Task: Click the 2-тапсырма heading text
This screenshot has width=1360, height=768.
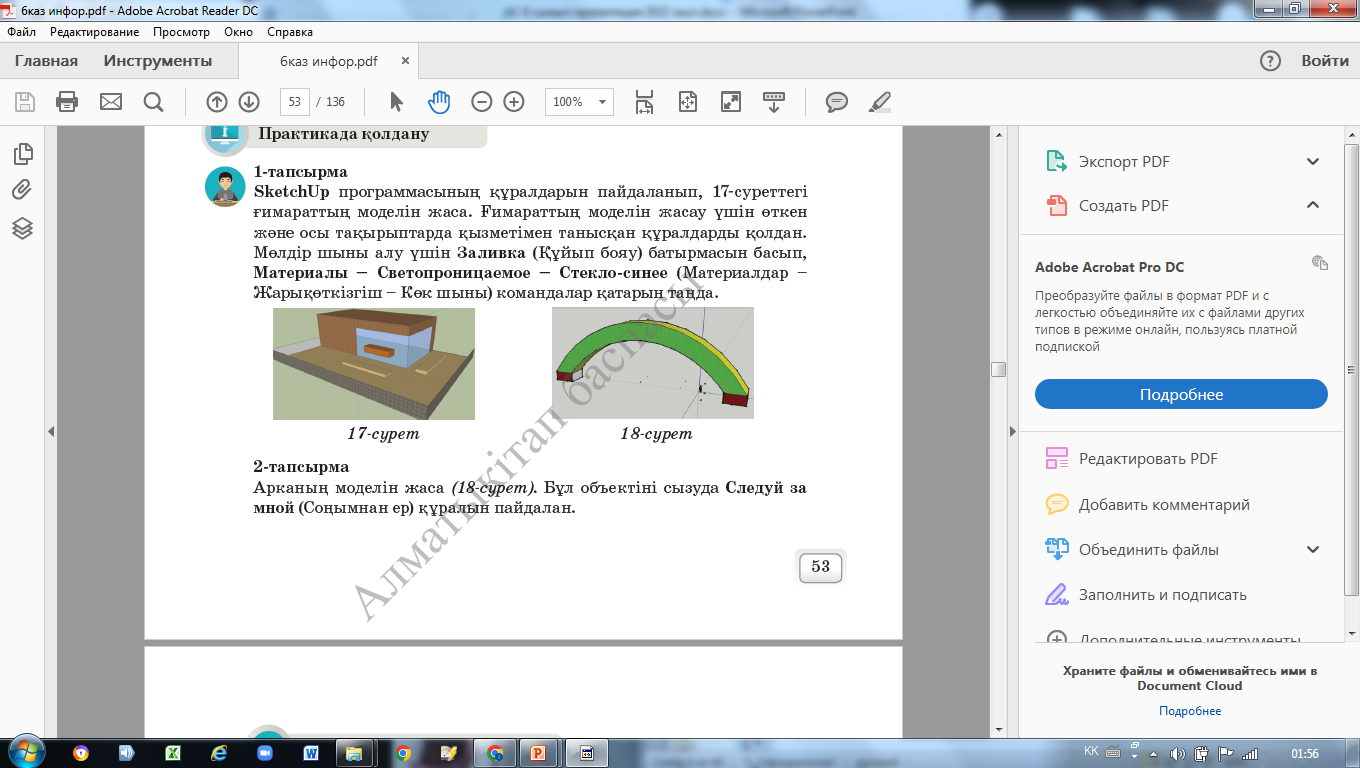Action: click(301, 467)
